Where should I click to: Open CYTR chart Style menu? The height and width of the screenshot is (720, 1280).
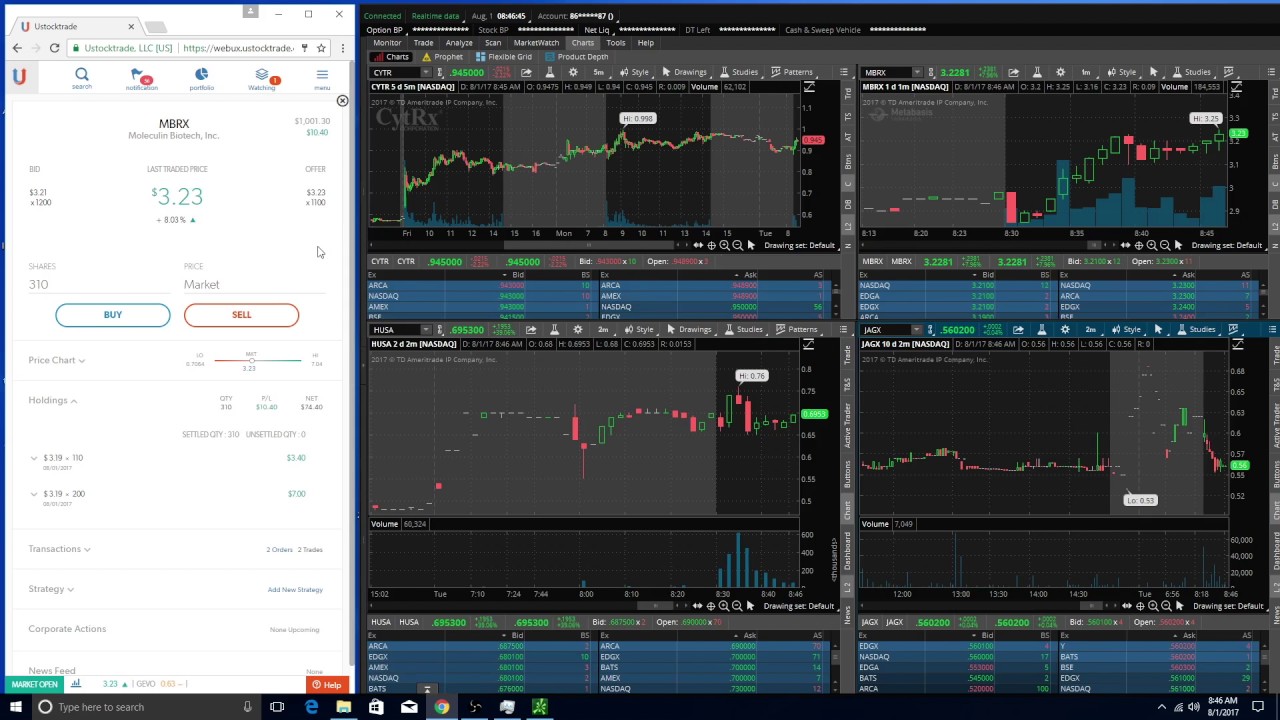click(x=633, y=72)
